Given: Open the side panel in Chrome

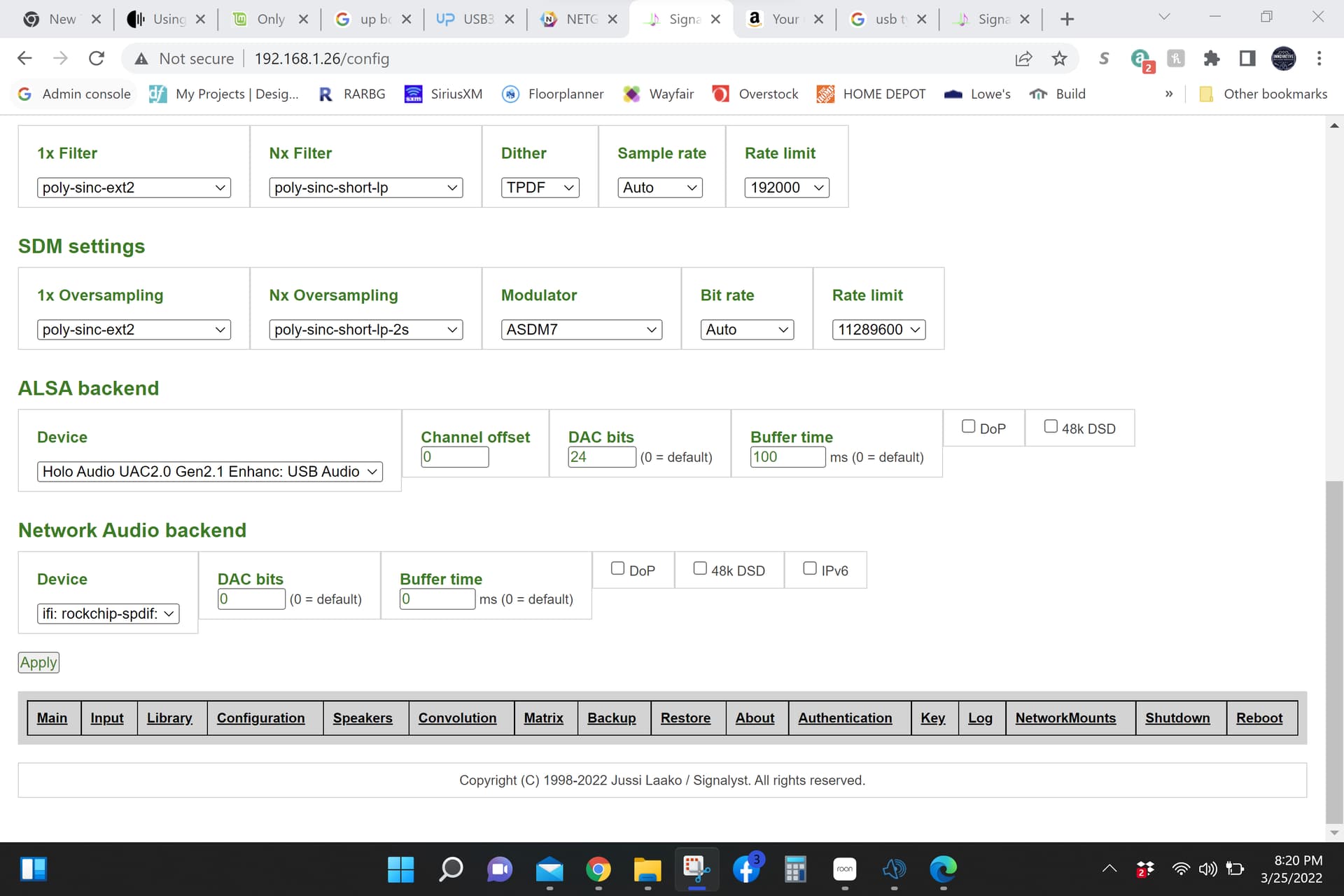Looking at the screenshot, I should pos(1247,59).
